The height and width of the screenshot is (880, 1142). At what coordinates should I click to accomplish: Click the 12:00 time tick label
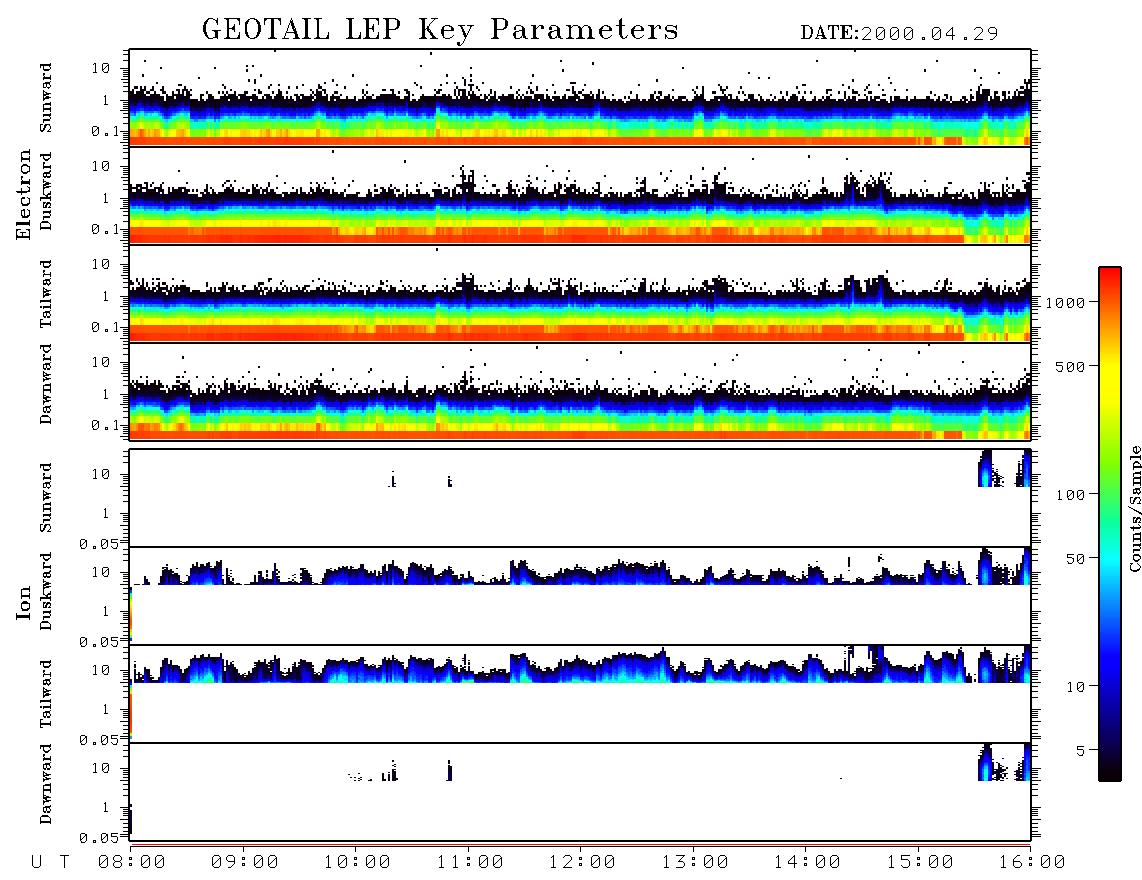tap(582, 863)
